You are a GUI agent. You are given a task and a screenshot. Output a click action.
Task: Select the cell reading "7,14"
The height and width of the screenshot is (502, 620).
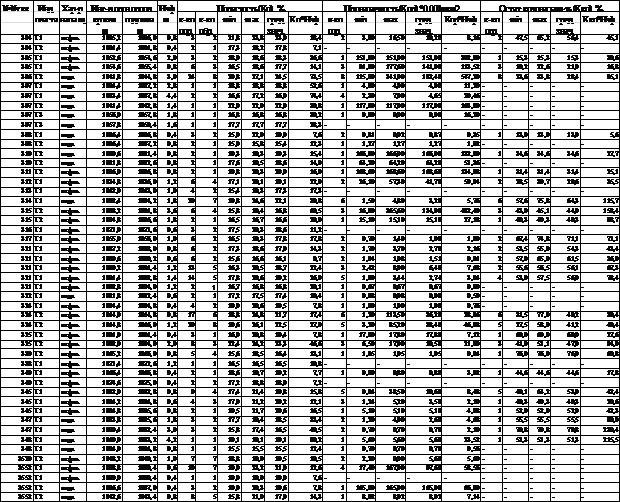click(461, 496)
